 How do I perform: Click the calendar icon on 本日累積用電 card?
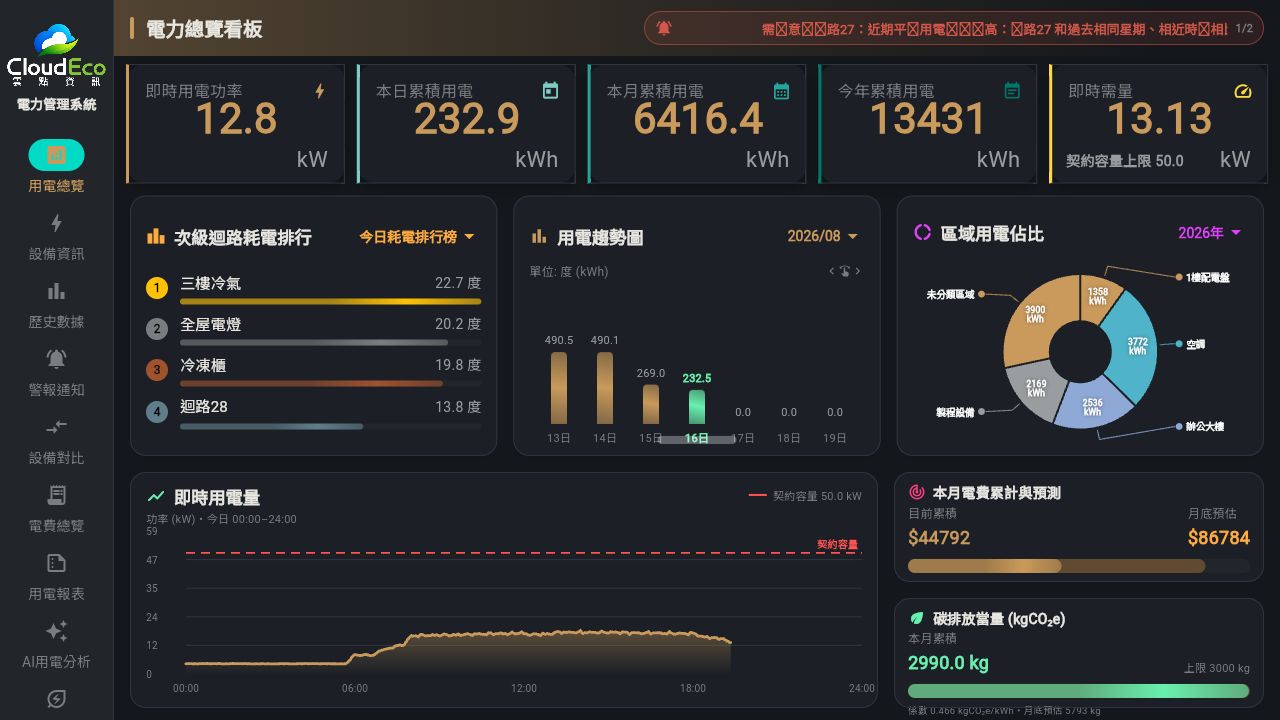(x=550, y=91)
